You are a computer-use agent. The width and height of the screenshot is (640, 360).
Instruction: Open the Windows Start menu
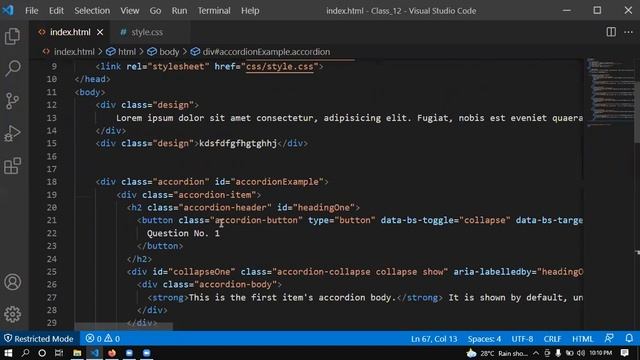(8, 353)
